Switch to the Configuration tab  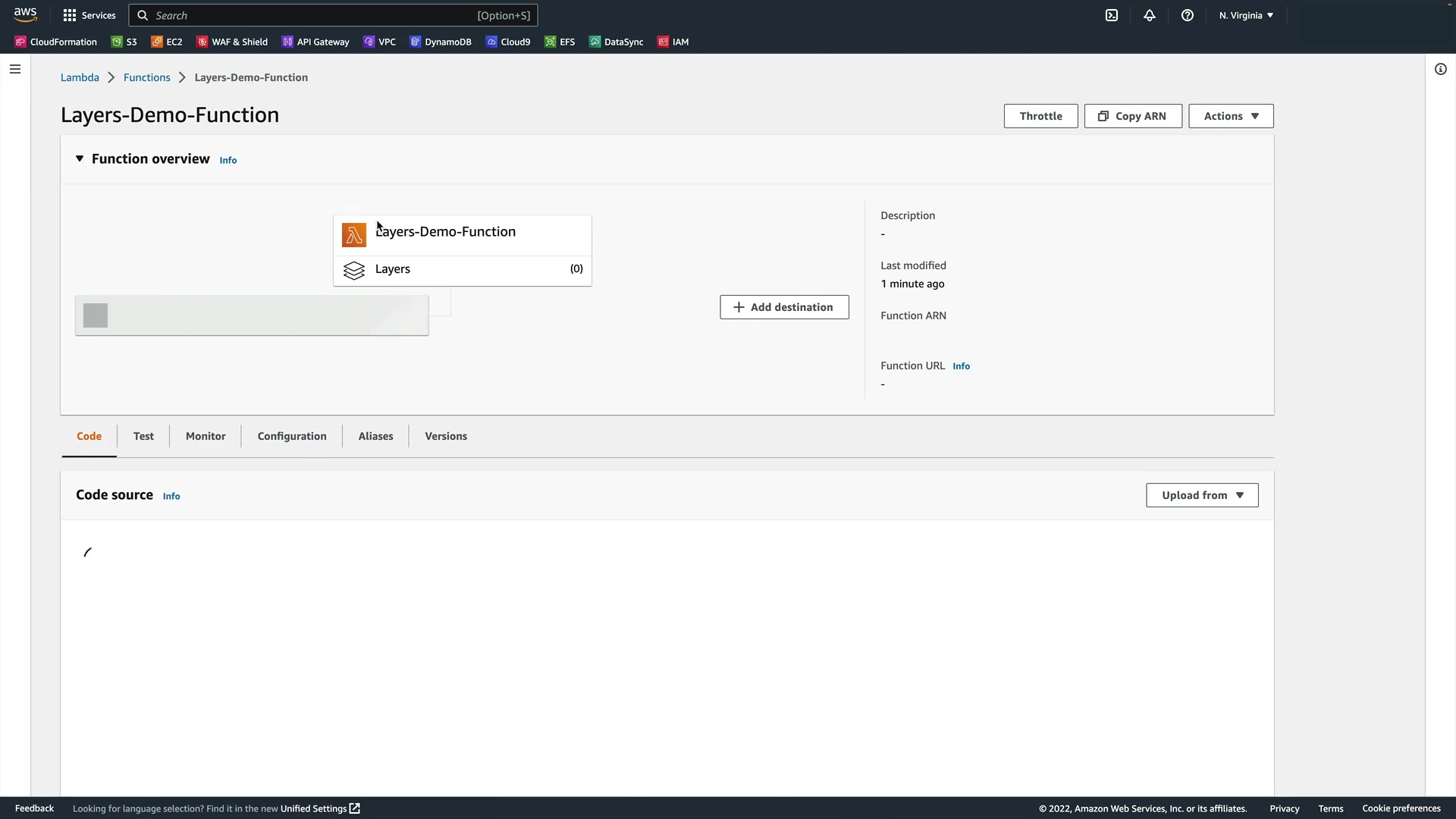[x=292, y=436]
